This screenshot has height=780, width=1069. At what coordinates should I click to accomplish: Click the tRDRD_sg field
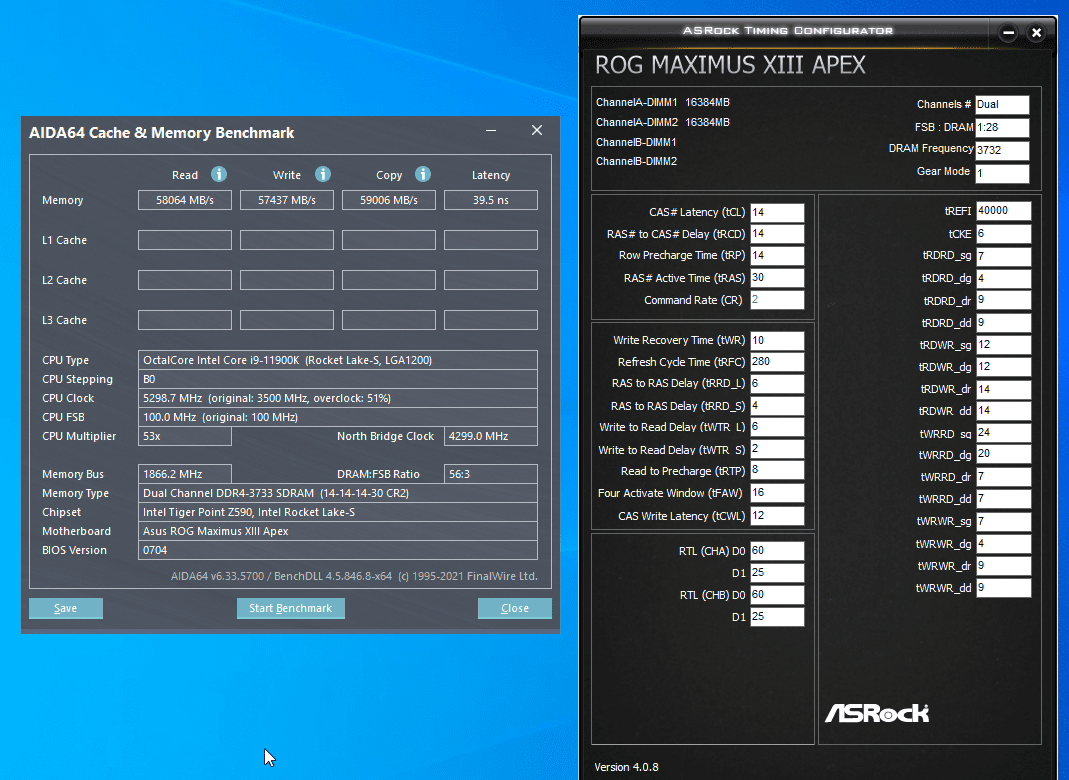(x=1004, y=256)
